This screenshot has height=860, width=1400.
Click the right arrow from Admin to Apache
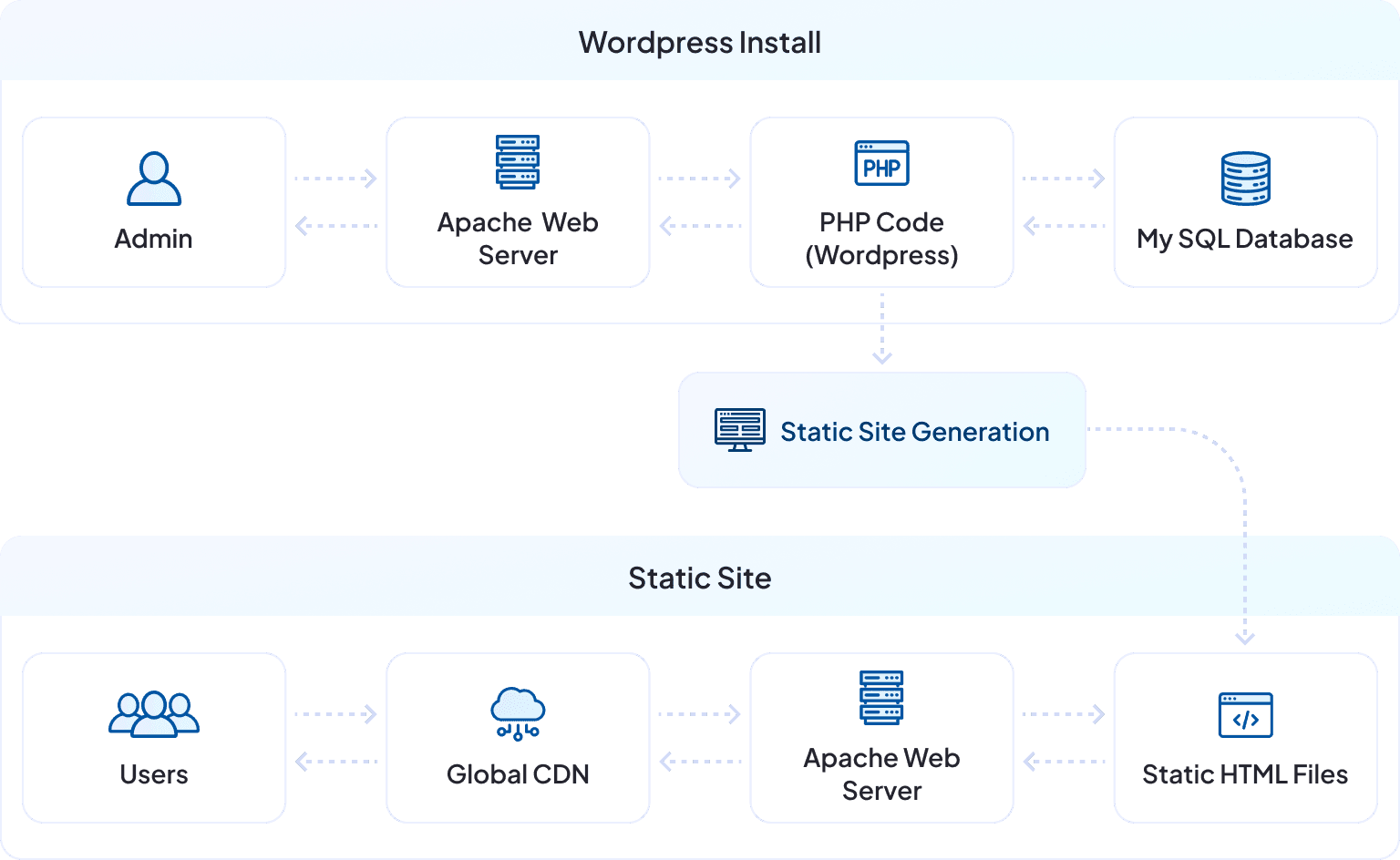tap(335, 179)
